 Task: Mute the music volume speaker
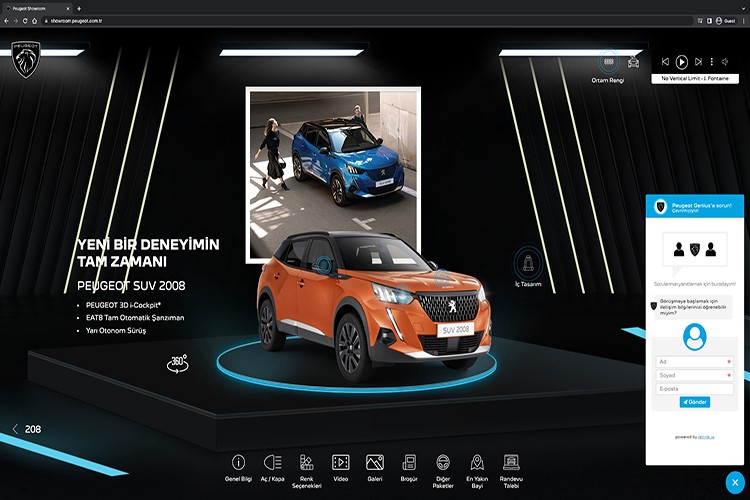(726, 62)
